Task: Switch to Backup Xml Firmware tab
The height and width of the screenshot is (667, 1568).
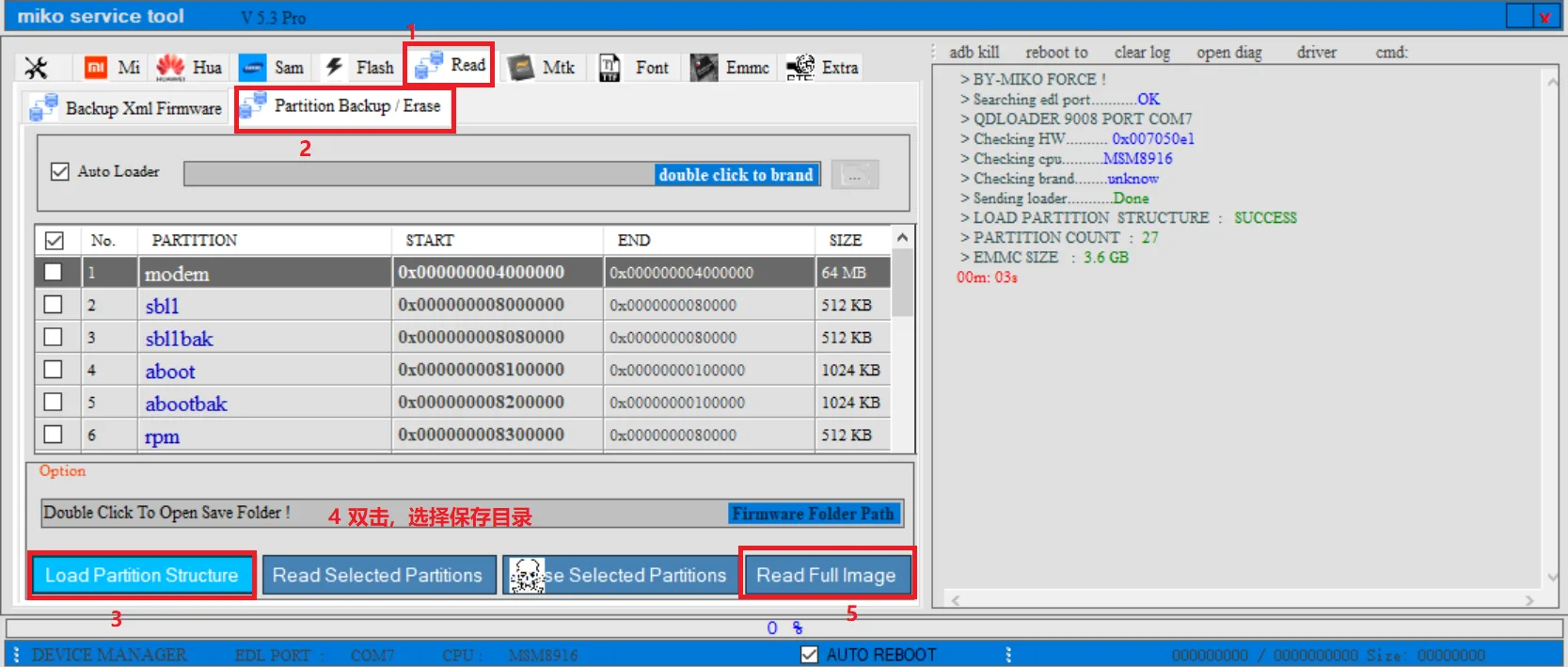Action: pos(126,108)
